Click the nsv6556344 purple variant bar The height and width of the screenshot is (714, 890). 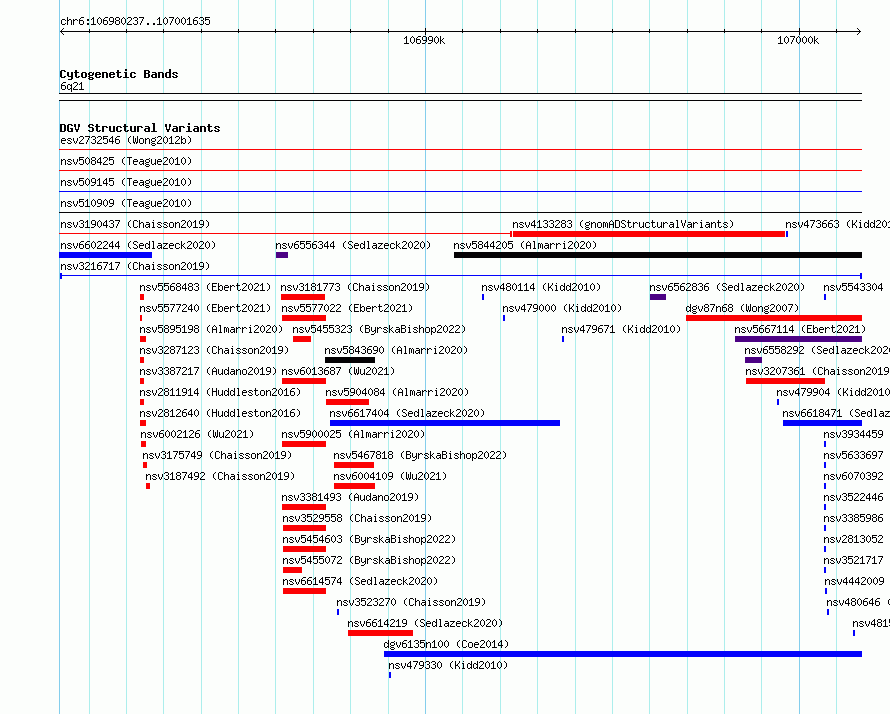(x=282, y=255)
